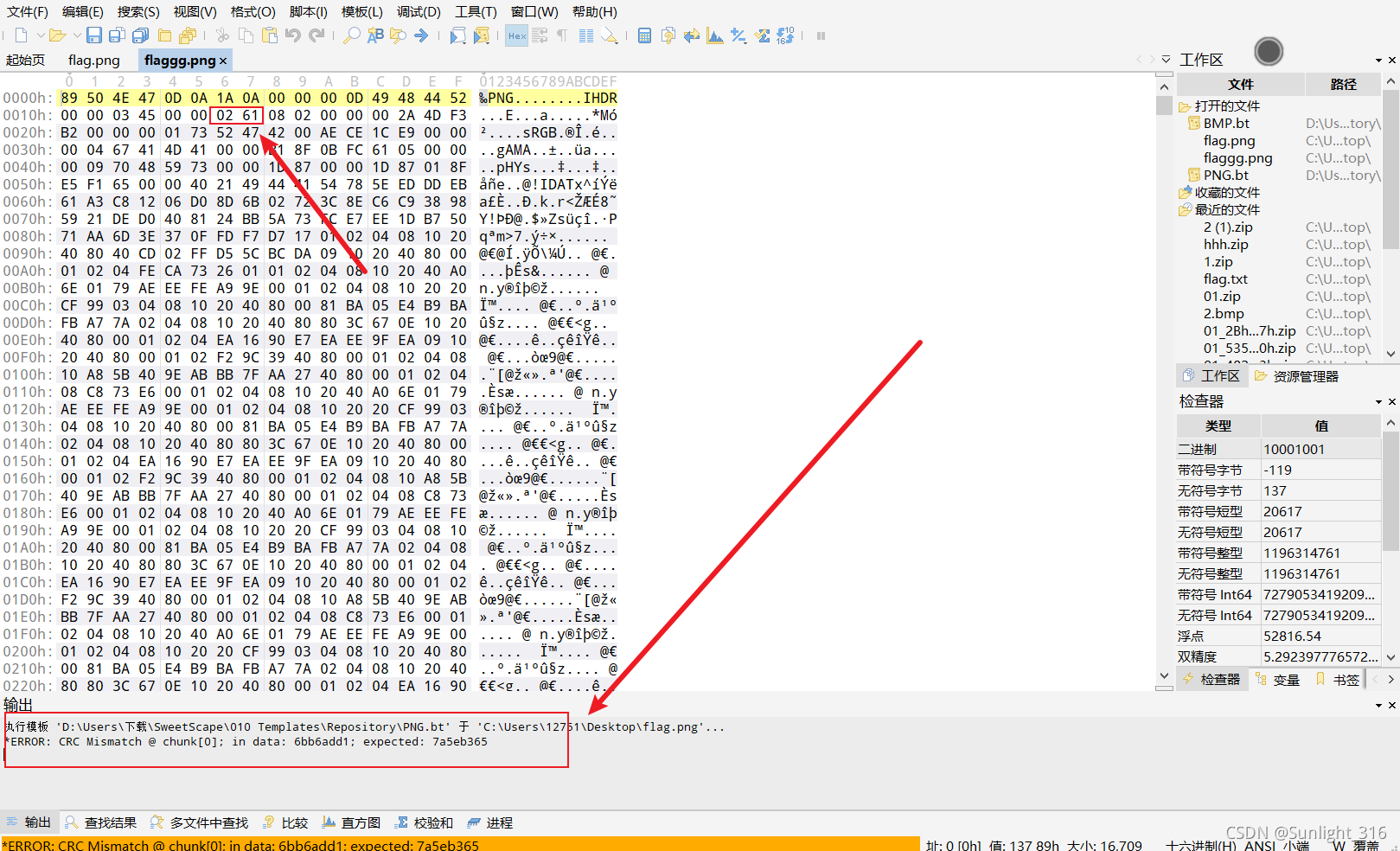The image size is (1400, 851).
Task: Click the Paste clipboard icon
Action: 270,35
